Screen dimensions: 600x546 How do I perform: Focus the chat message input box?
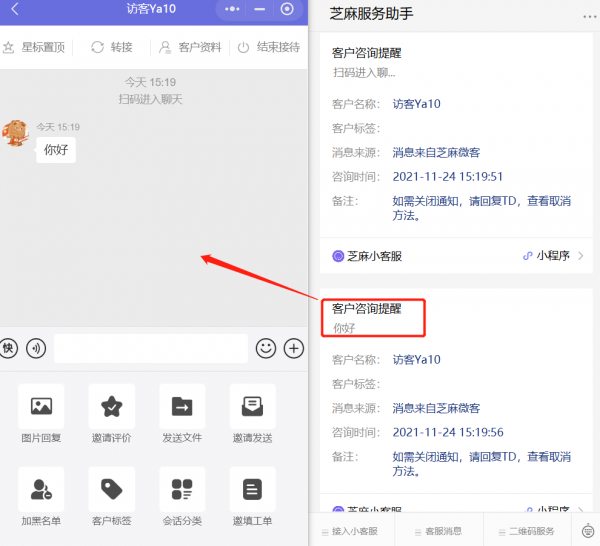(151, 348)
